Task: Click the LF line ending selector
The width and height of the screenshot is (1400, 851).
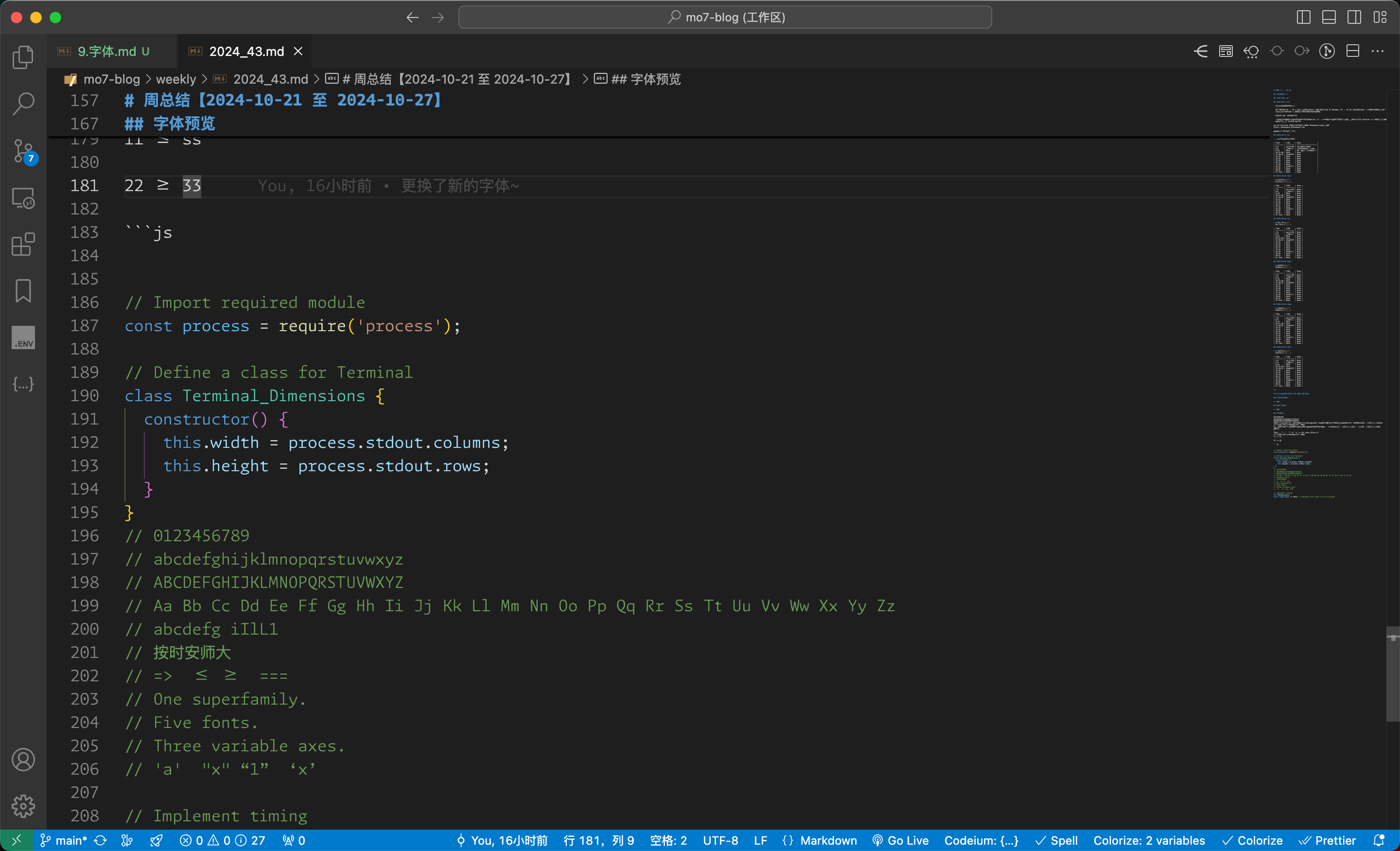Action: (763, 840)
